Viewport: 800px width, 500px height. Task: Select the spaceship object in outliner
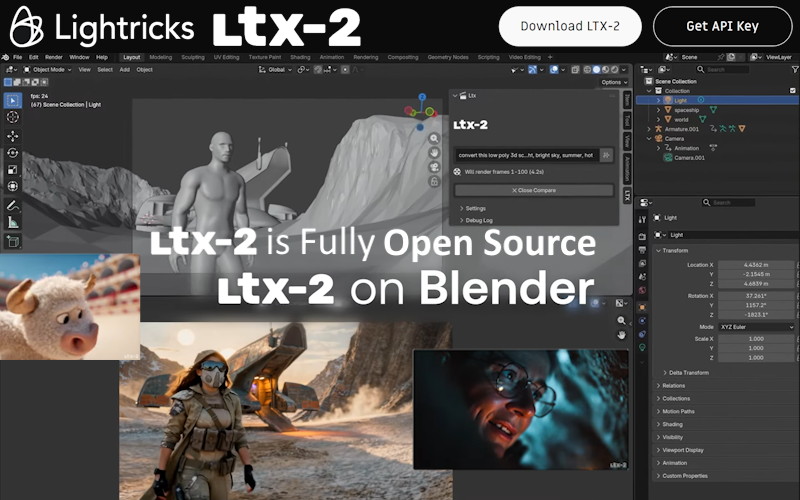tap(686, 110)
